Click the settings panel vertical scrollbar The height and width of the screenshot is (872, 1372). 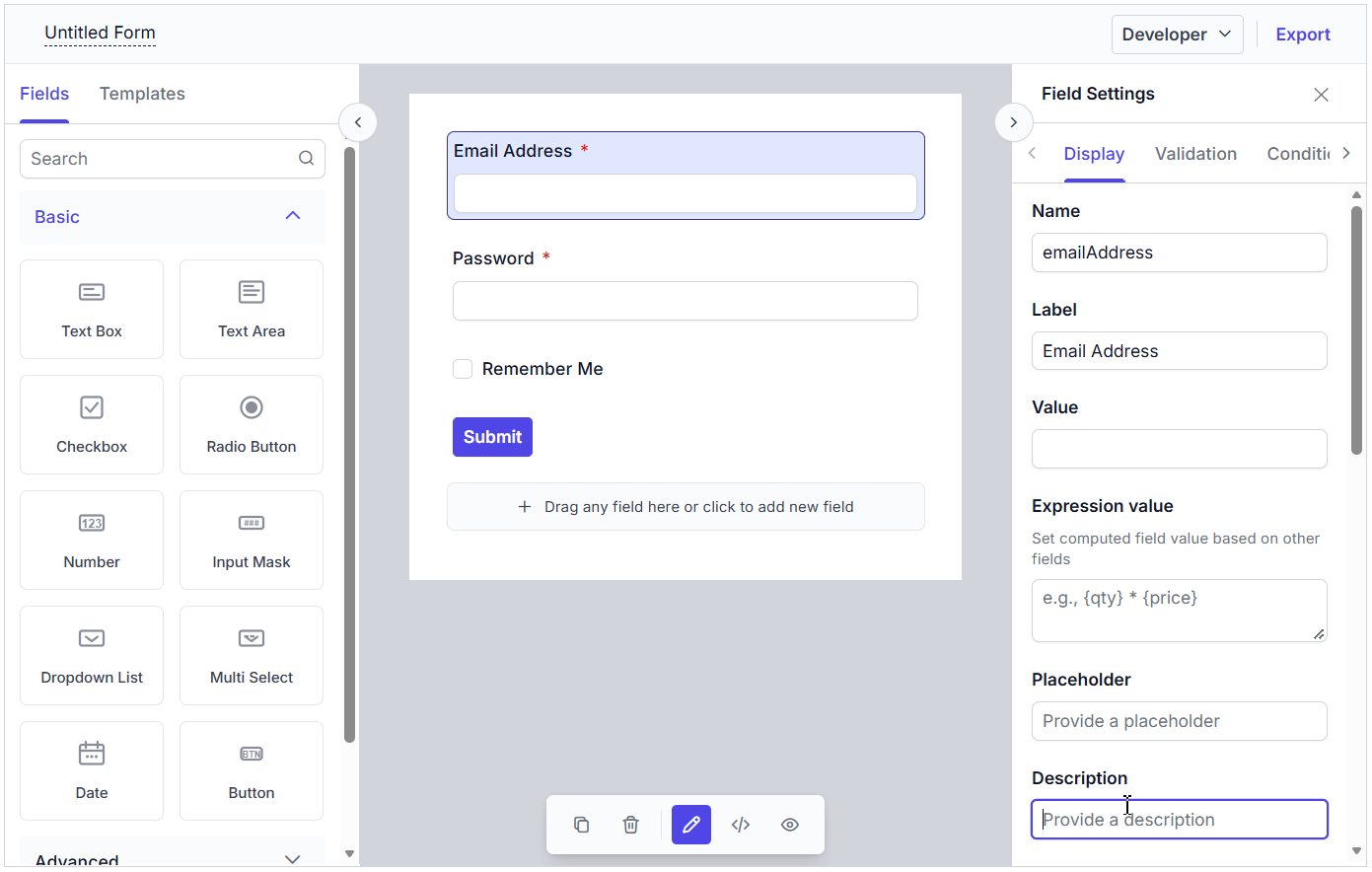[x=1357, y=330]
